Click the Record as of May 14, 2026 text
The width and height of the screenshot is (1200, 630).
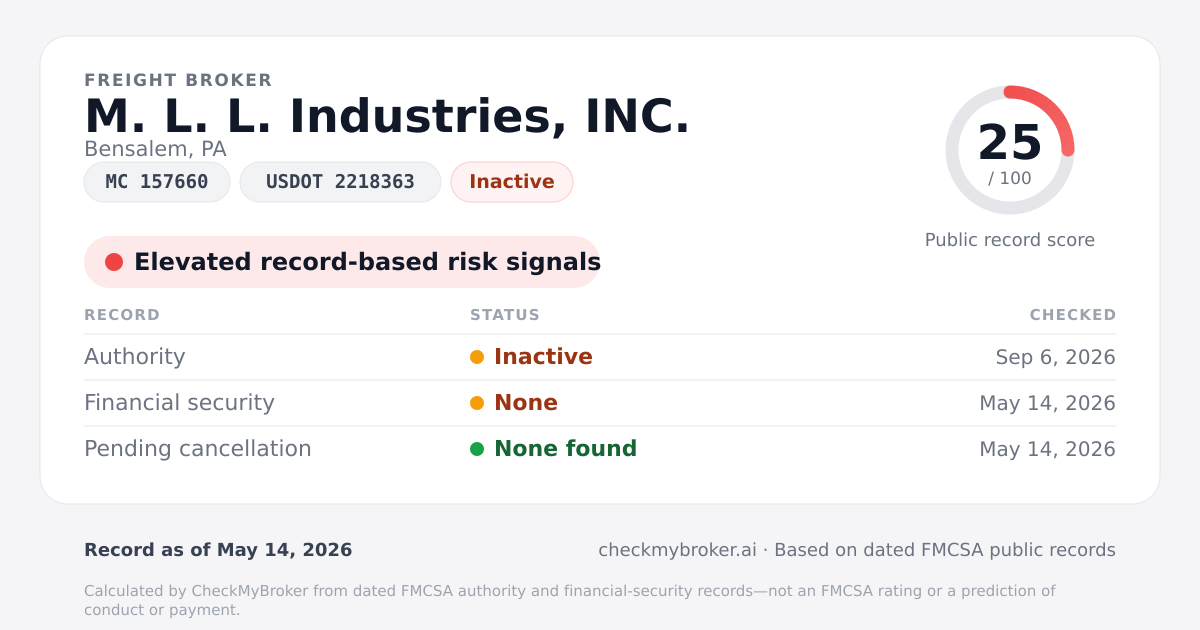tap(218, 550)
